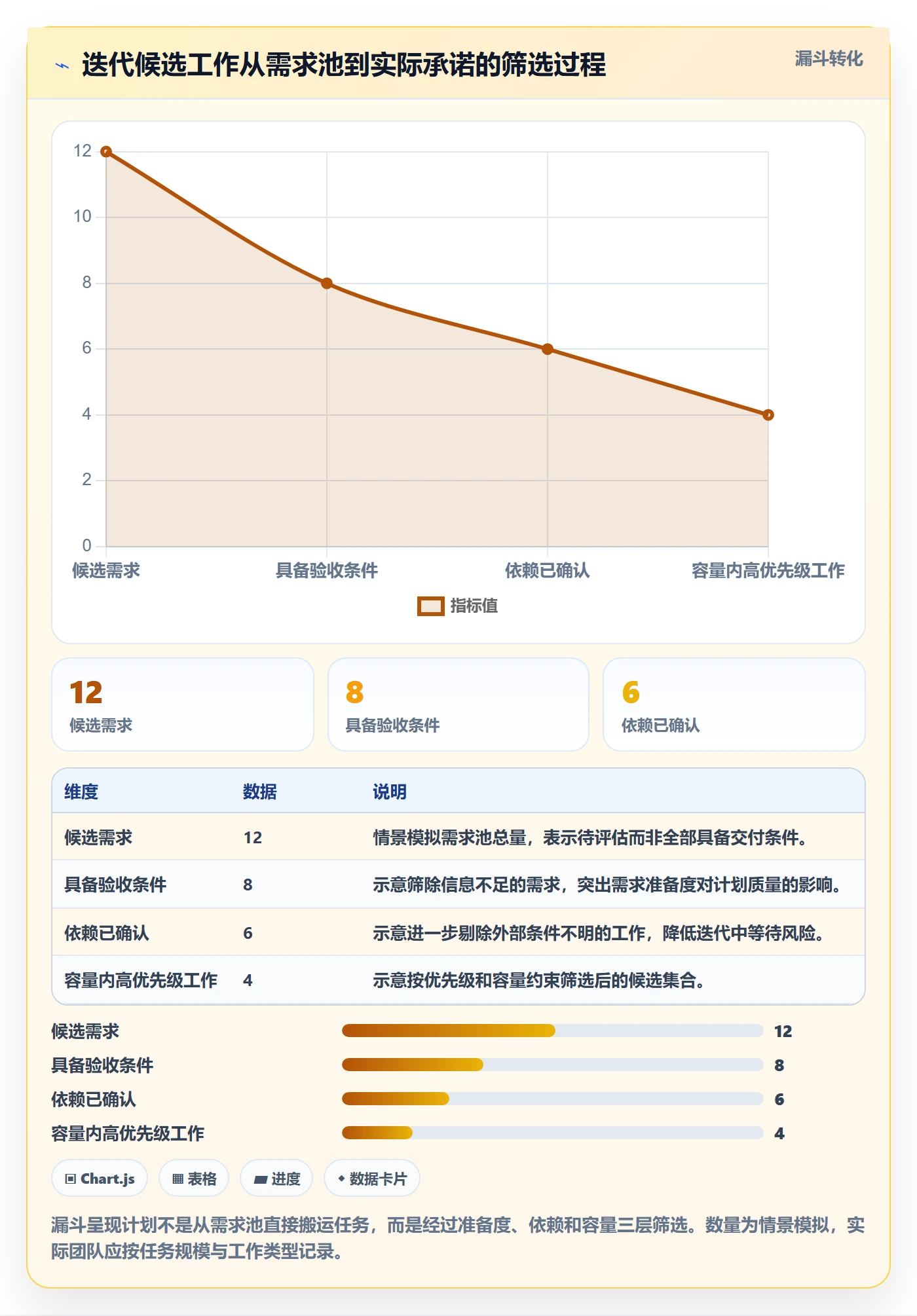Screen dimensions: 917x1316
Task: Click the 容量内高优先级工作 progress bar showing 4
Action: click(x=552, y=1133)
